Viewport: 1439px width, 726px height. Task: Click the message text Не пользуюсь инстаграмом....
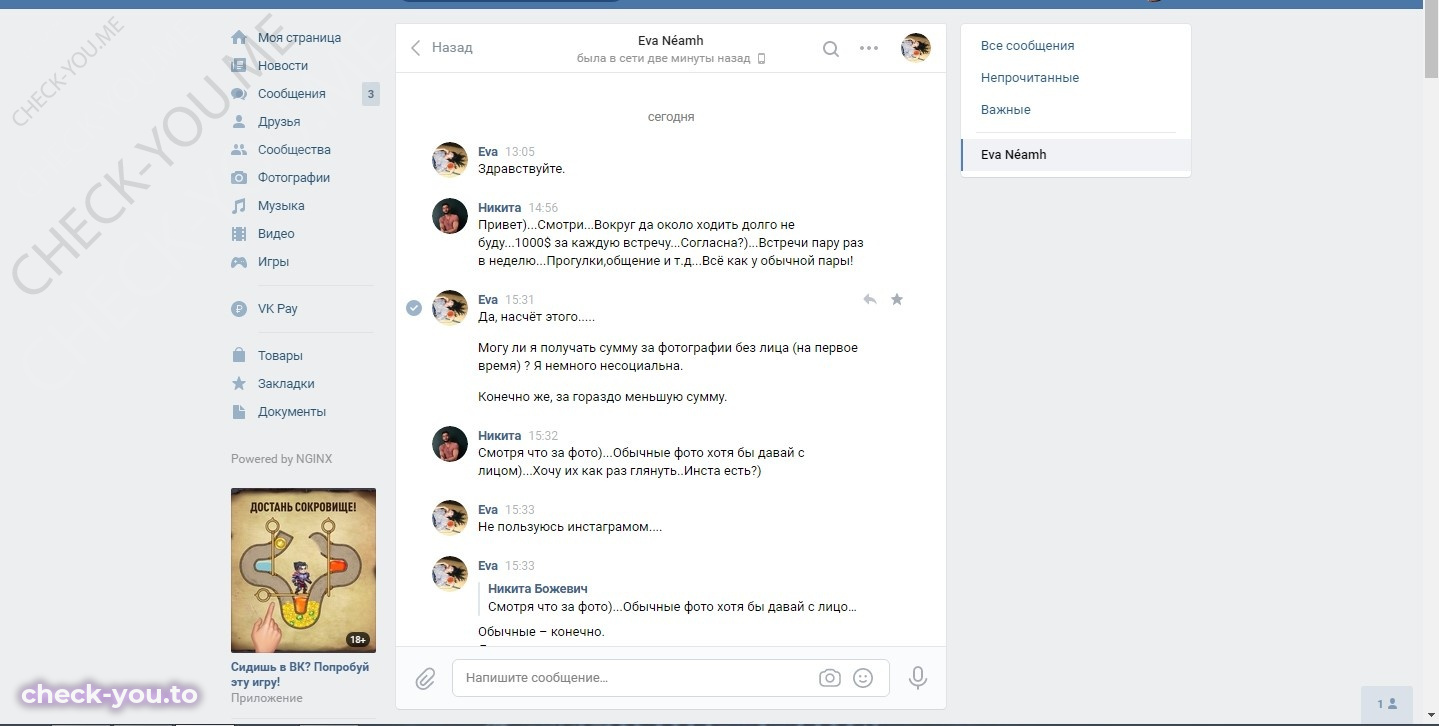tap(570, 527)
